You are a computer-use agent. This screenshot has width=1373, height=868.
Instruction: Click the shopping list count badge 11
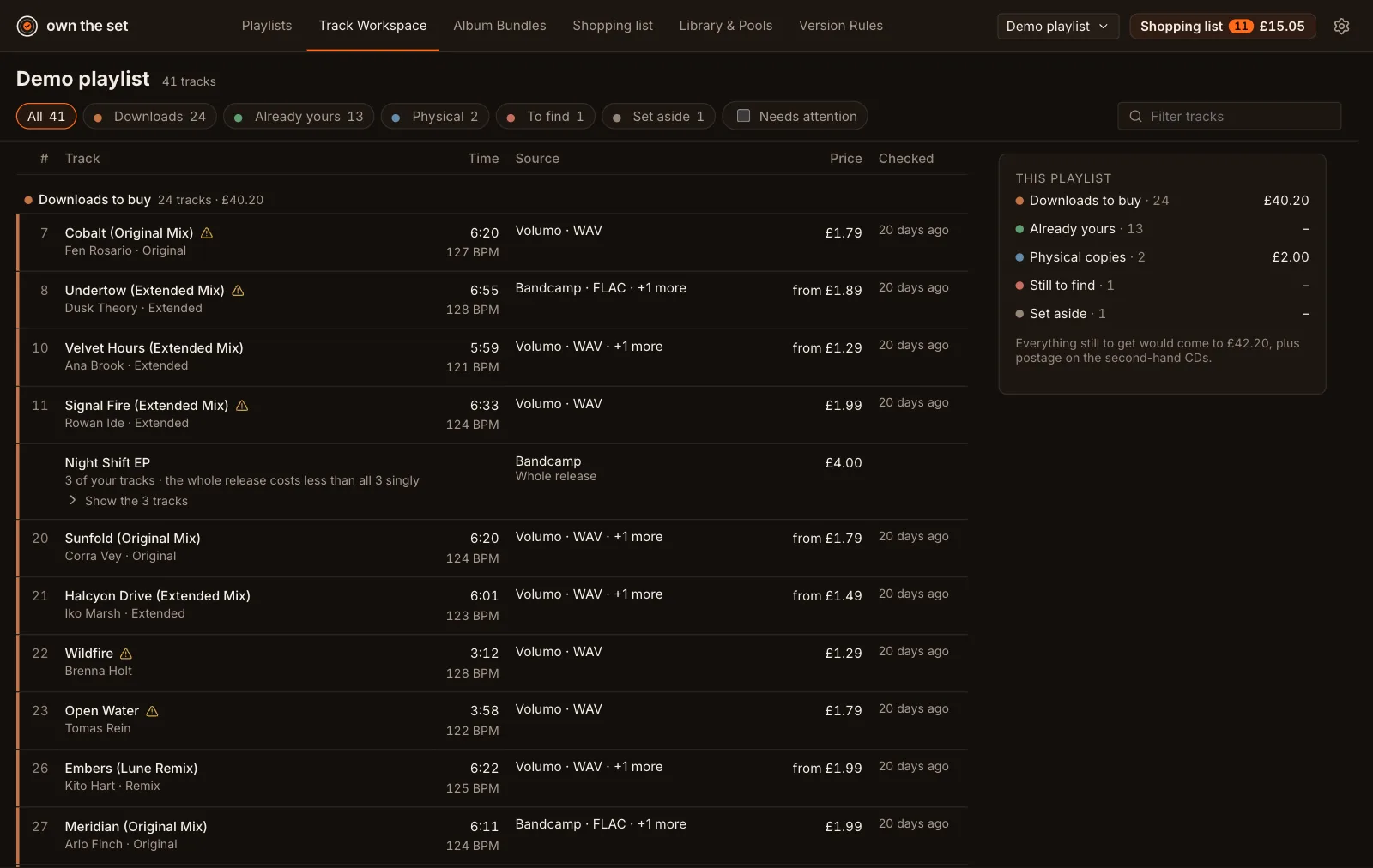click(x=1241, y=26)
